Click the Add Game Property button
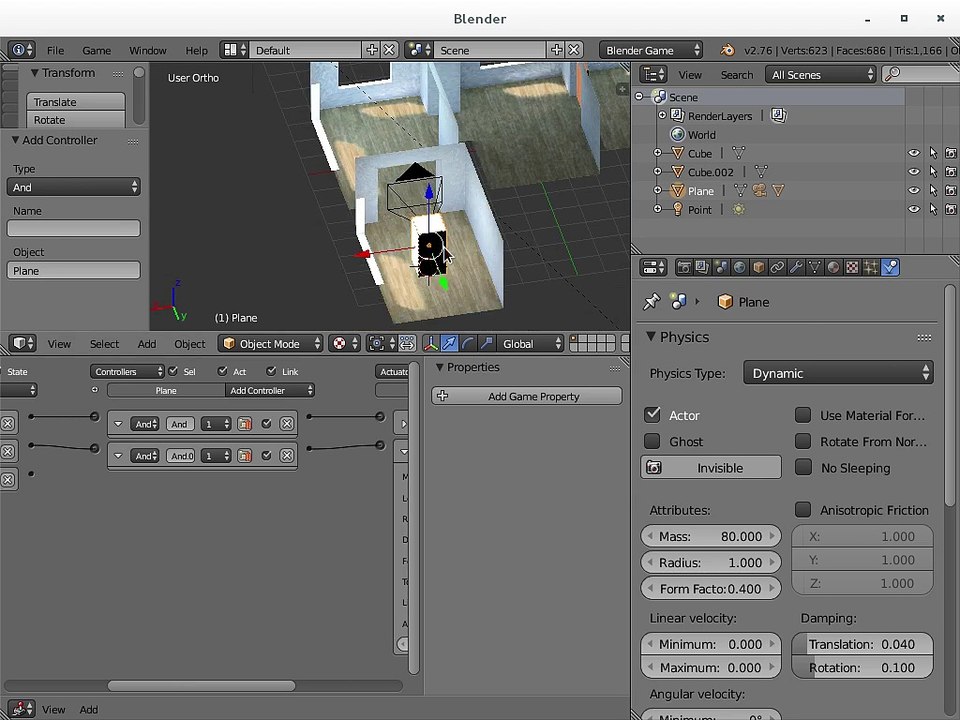Image resolution: width=960 pixels, height=720 pixels. pos(527,396)
